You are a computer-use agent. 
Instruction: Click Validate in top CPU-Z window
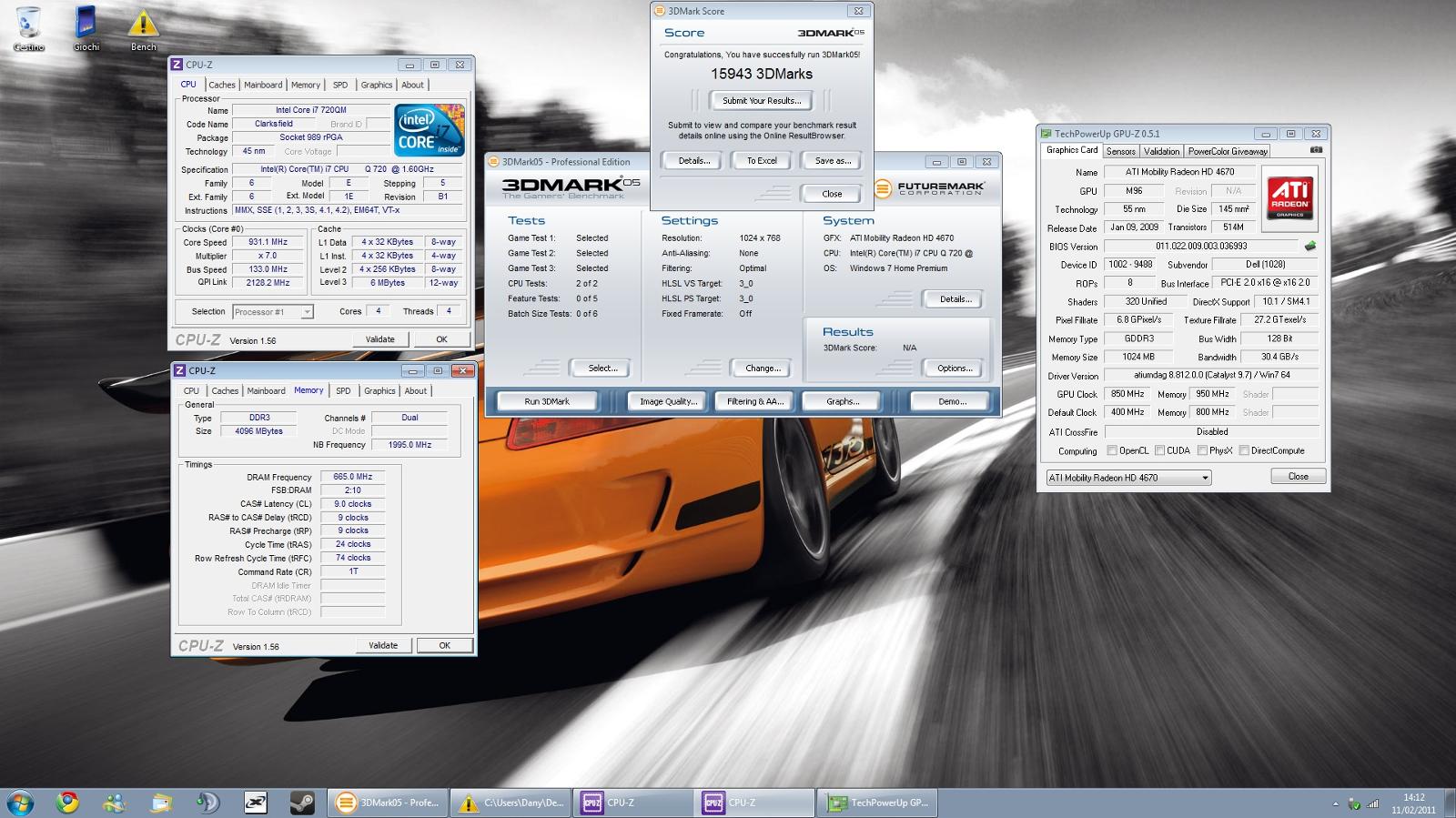pos(380,339)
